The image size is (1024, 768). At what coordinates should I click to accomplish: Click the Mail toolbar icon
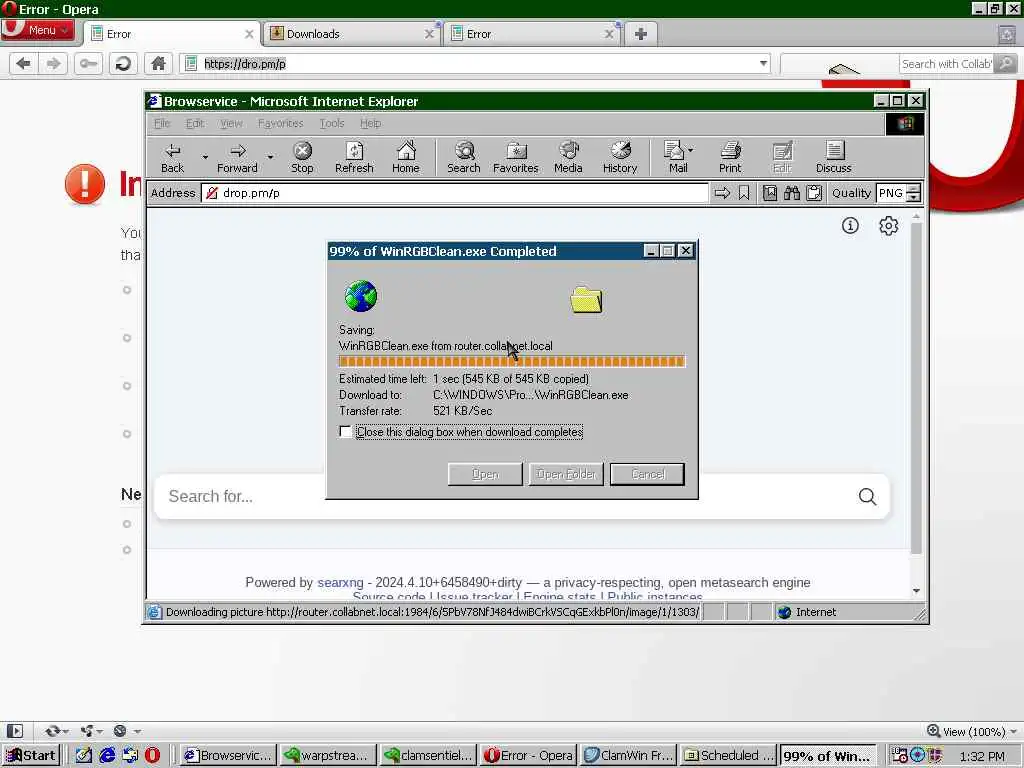click(674, 157)
